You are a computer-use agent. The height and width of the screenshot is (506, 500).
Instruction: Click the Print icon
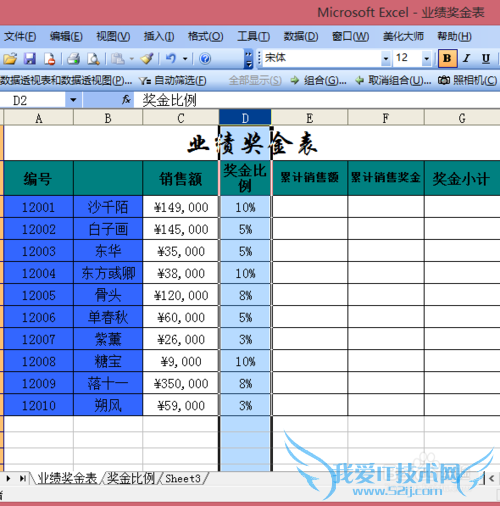[73, 59]
